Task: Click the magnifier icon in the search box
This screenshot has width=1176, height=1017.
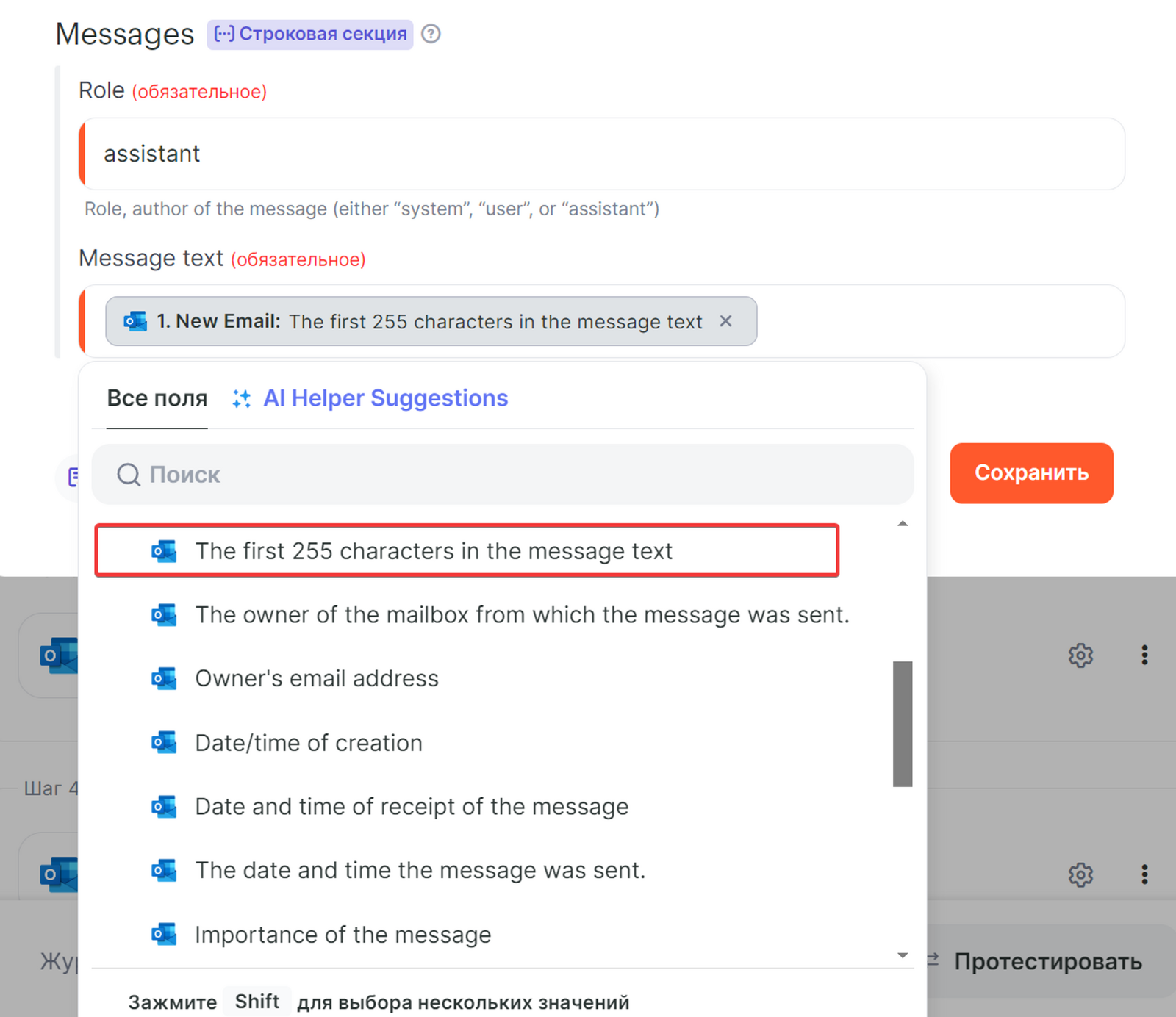Action: [129, 475]
